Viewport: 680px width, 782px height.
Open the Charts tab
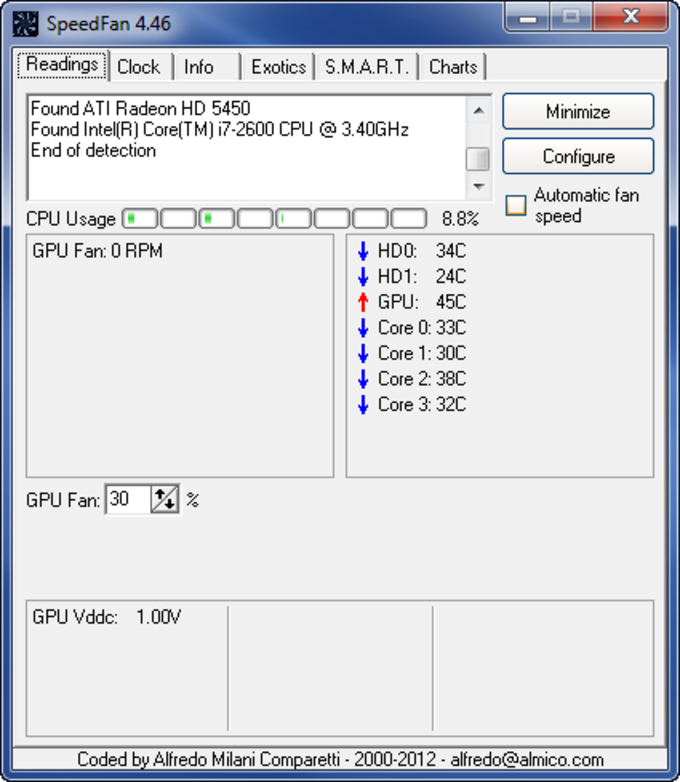[x=453, y=67]
